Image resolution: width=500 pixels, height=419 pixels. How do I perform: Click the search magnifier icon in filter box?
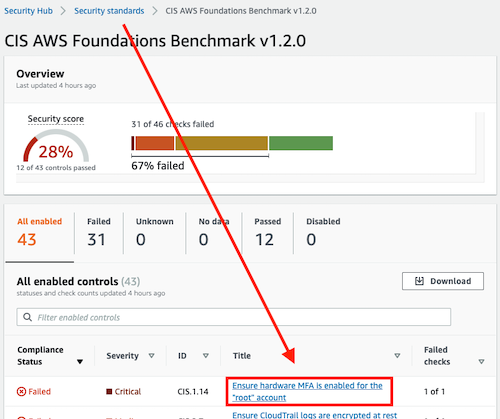click(x=27, y=317)
